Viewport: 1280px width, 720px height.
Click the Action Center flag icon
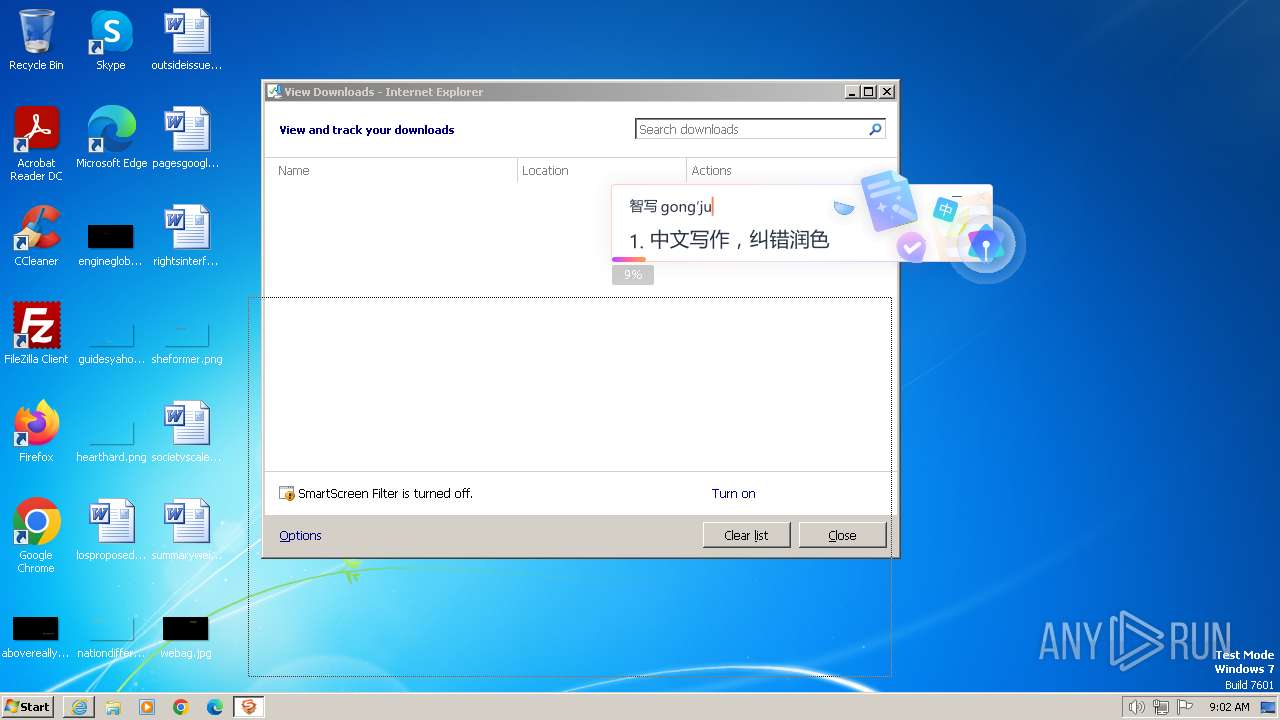tap(1185, 707)
